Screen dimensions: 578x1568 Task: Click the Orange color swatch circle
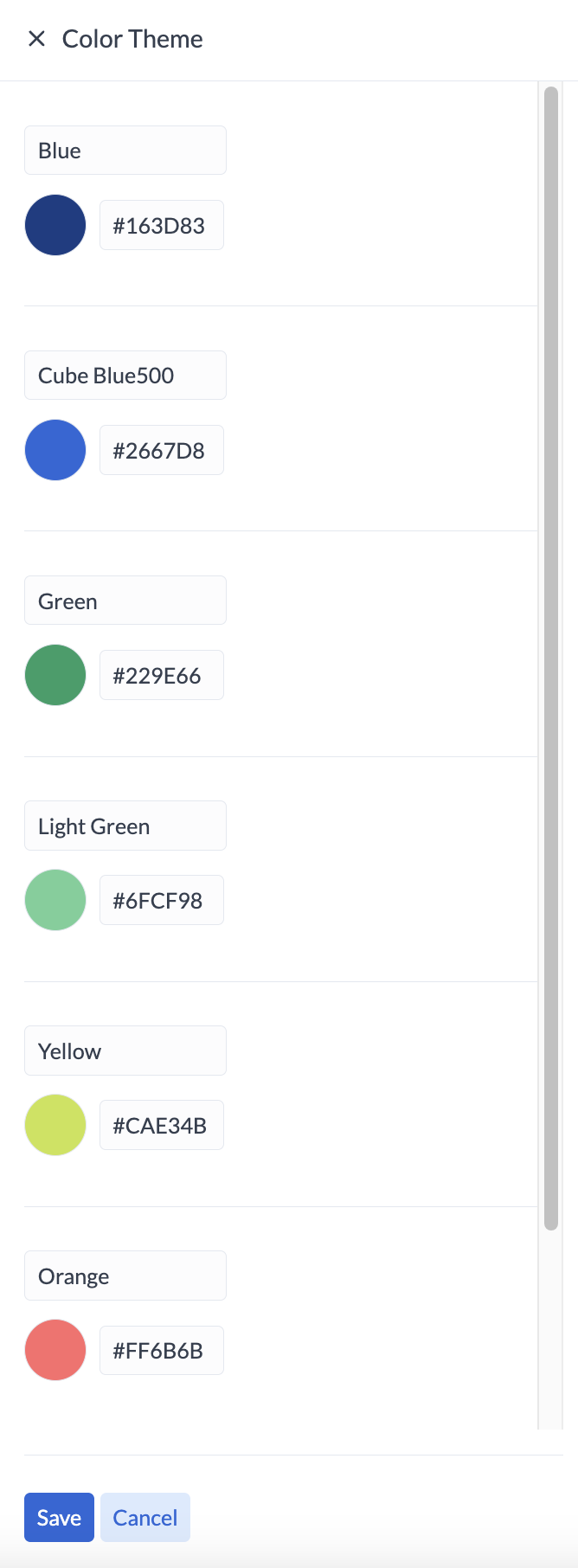click(x=55, y=1350)
